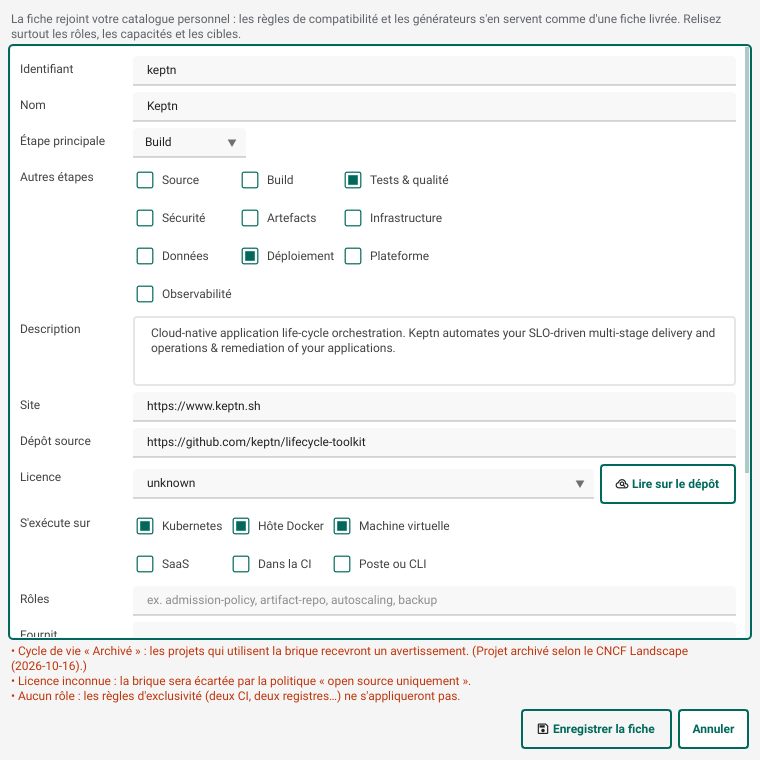Click the Licence inconnue warning text
Screen dimensions: 760x760
pos(241,681)
